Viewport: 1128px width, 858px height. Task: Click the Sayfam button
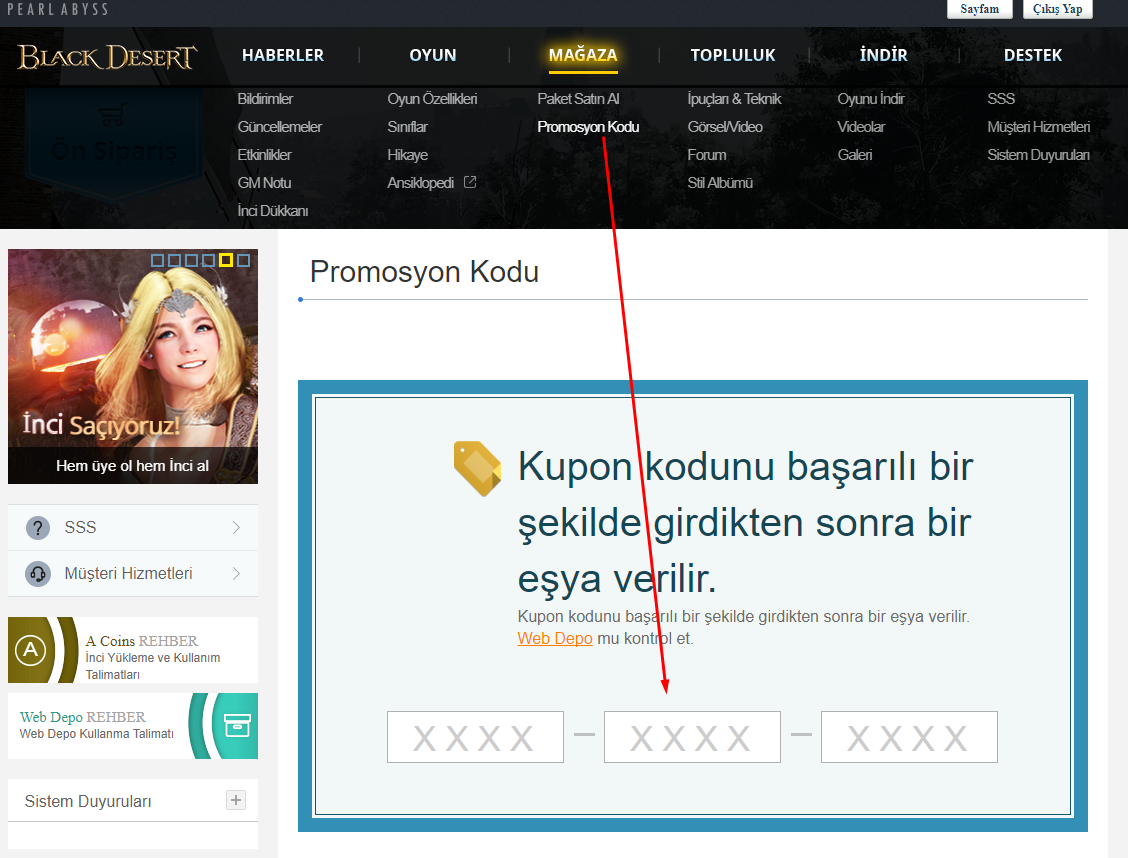[x=979, y=9]
